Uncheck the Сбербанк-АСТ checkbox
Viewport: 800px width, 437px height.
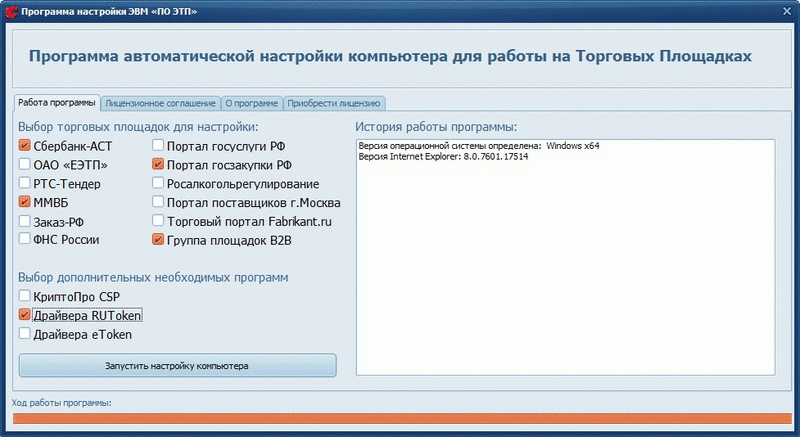24,146
